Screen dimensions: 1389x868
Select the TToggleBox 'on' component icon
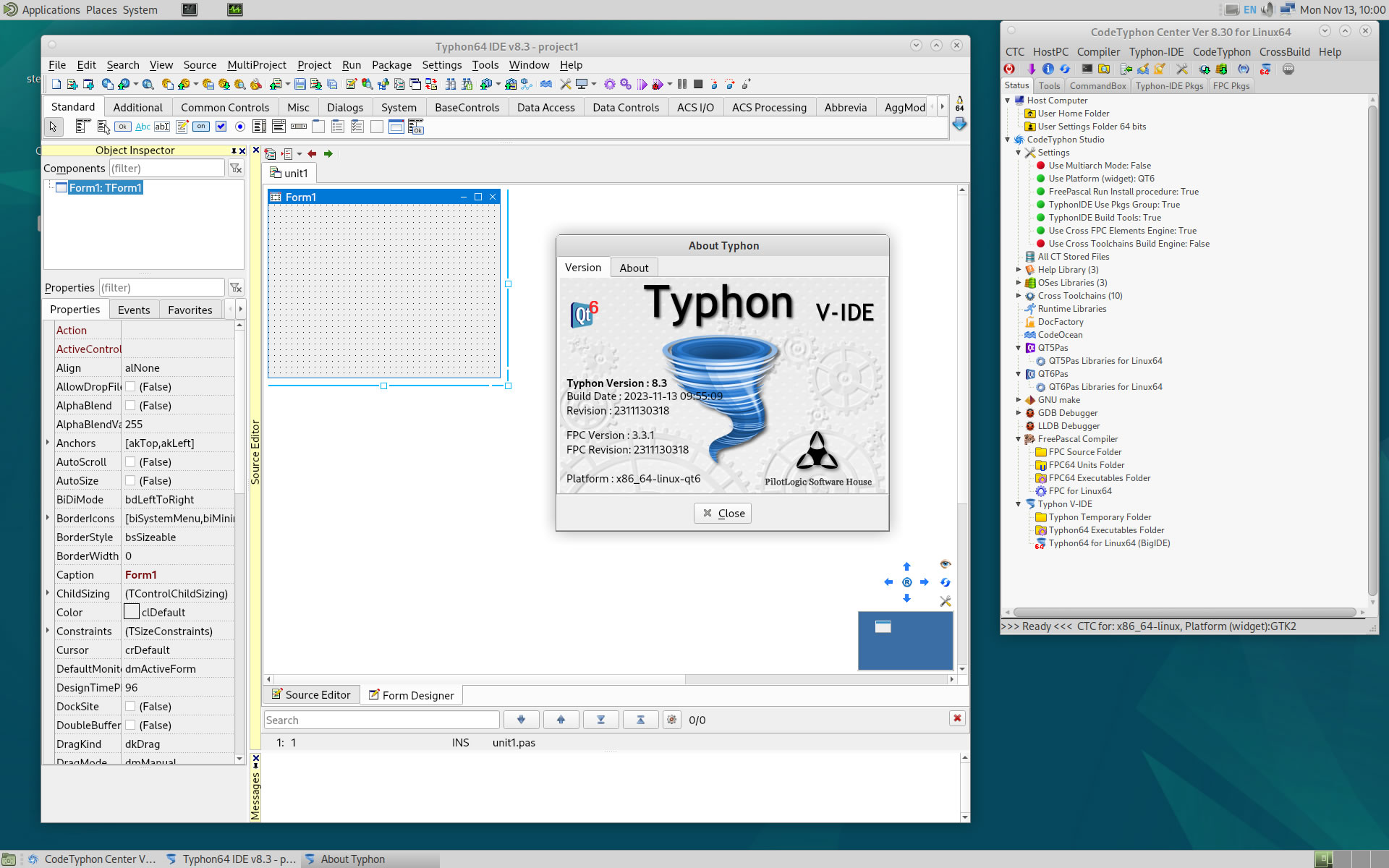coord(201,127)
